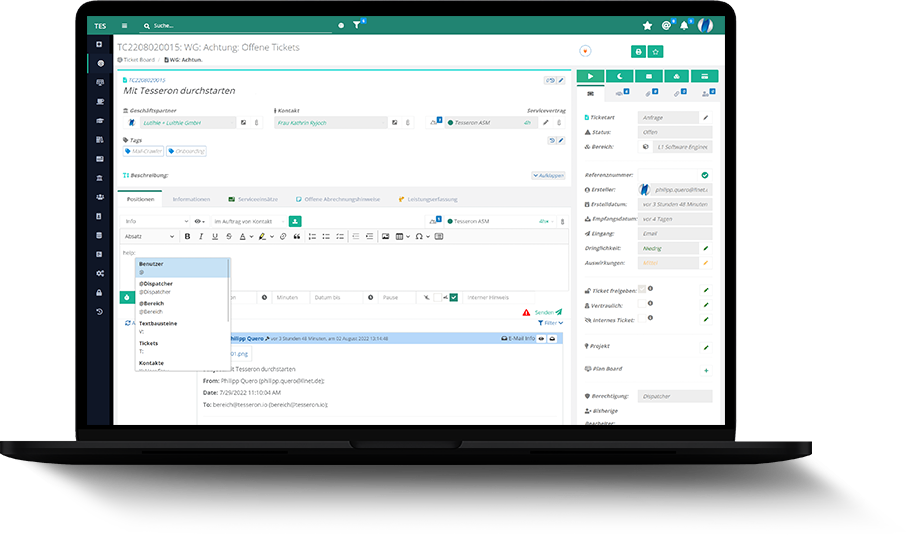906x535 pixels.
Task: Toggle the green checked checkbox near Pause
Action: point(454,298)
